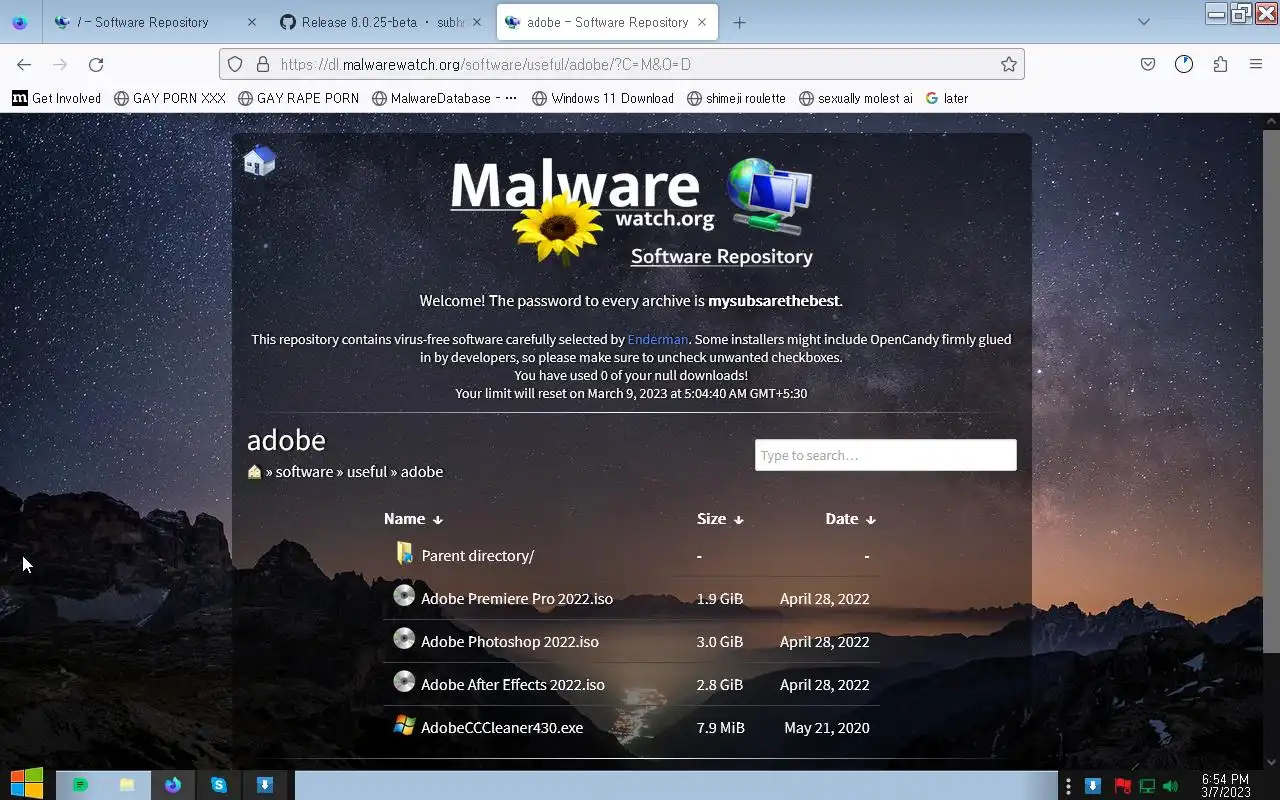The image size is (1280, 800).
Task: Open the Get Involved bookmark
Action: pos(57,98)
